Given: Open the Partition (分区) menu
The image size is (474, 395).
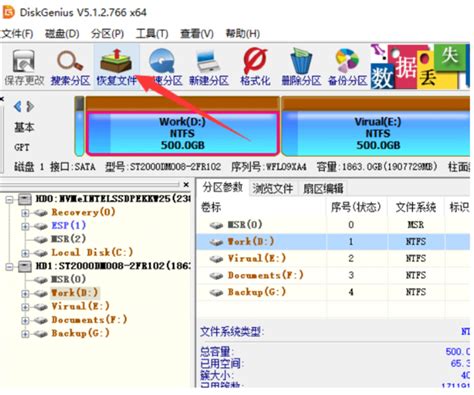Looking at the screenshot, I should pyautogui.click(x=107, y=33).
